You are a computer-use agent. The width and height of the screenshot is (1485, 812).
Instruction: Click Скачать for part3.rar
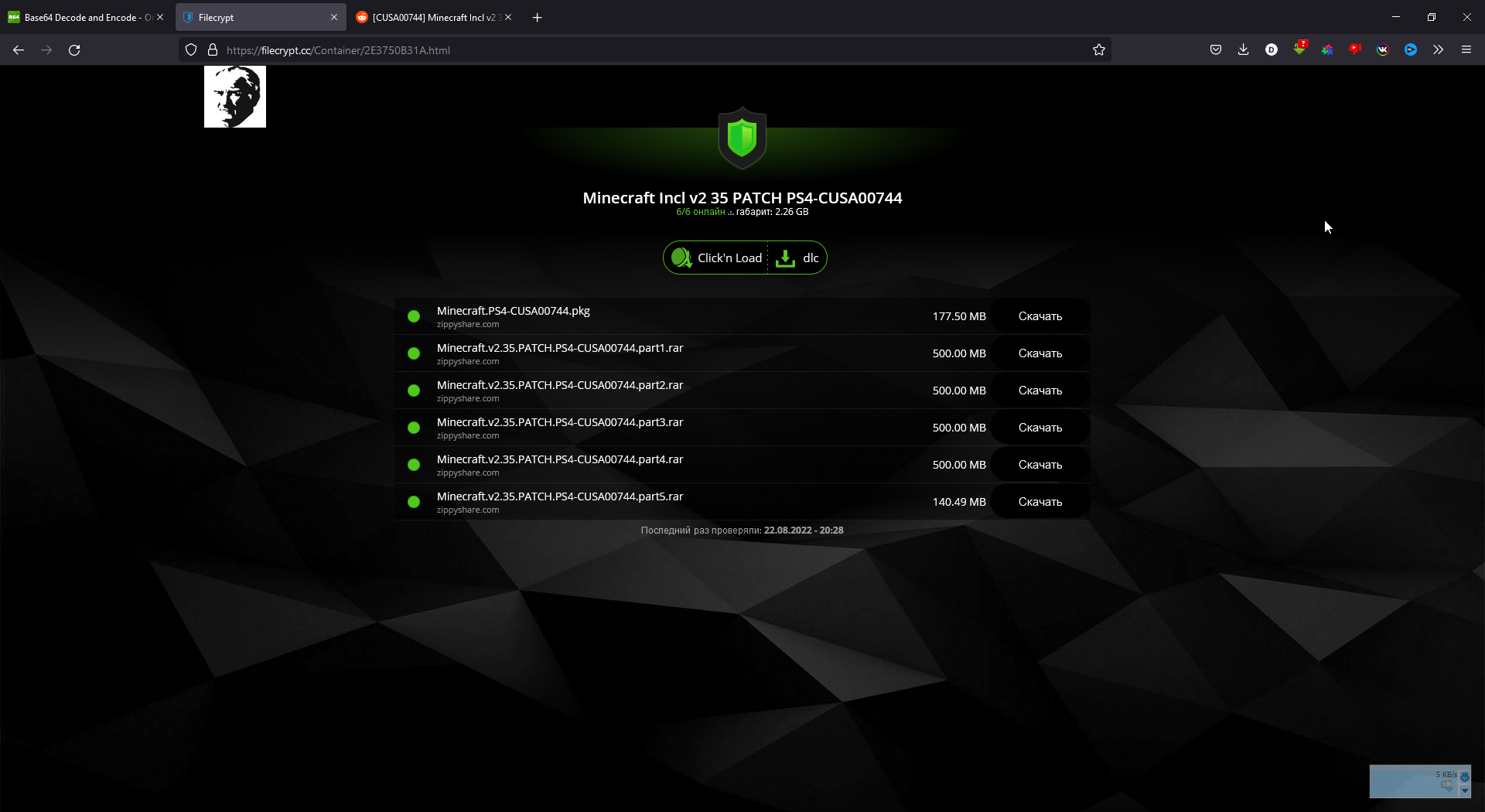pyautogui.click(x=1040, y=428)
